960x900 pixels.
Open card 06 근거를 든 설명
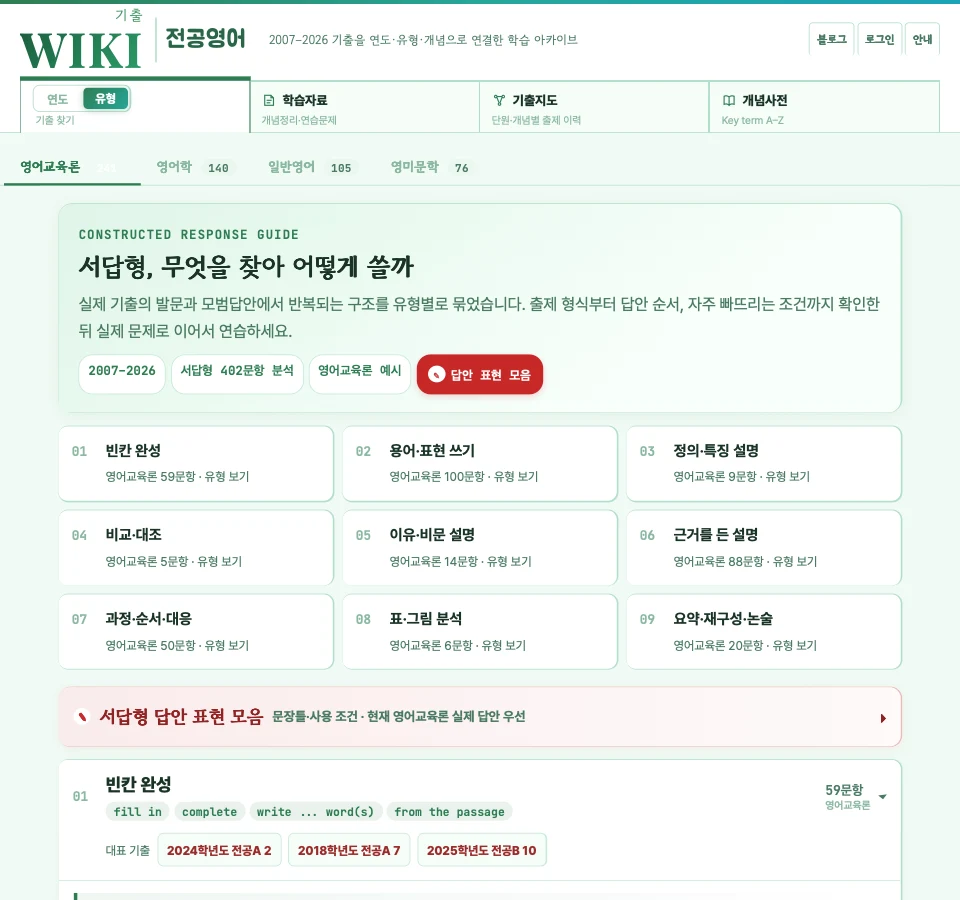(x=764, y=548)
